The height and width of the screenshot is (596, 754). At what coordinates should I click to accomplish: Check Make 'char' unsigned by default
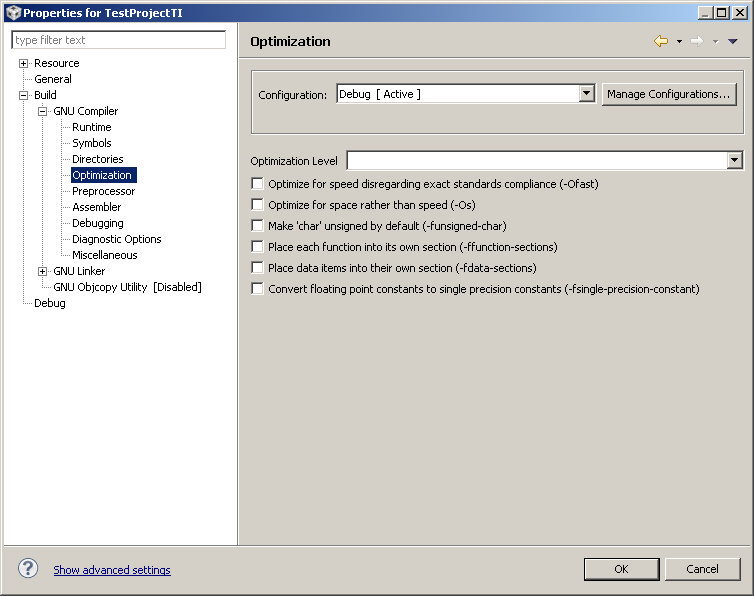[x=258, y=226]
